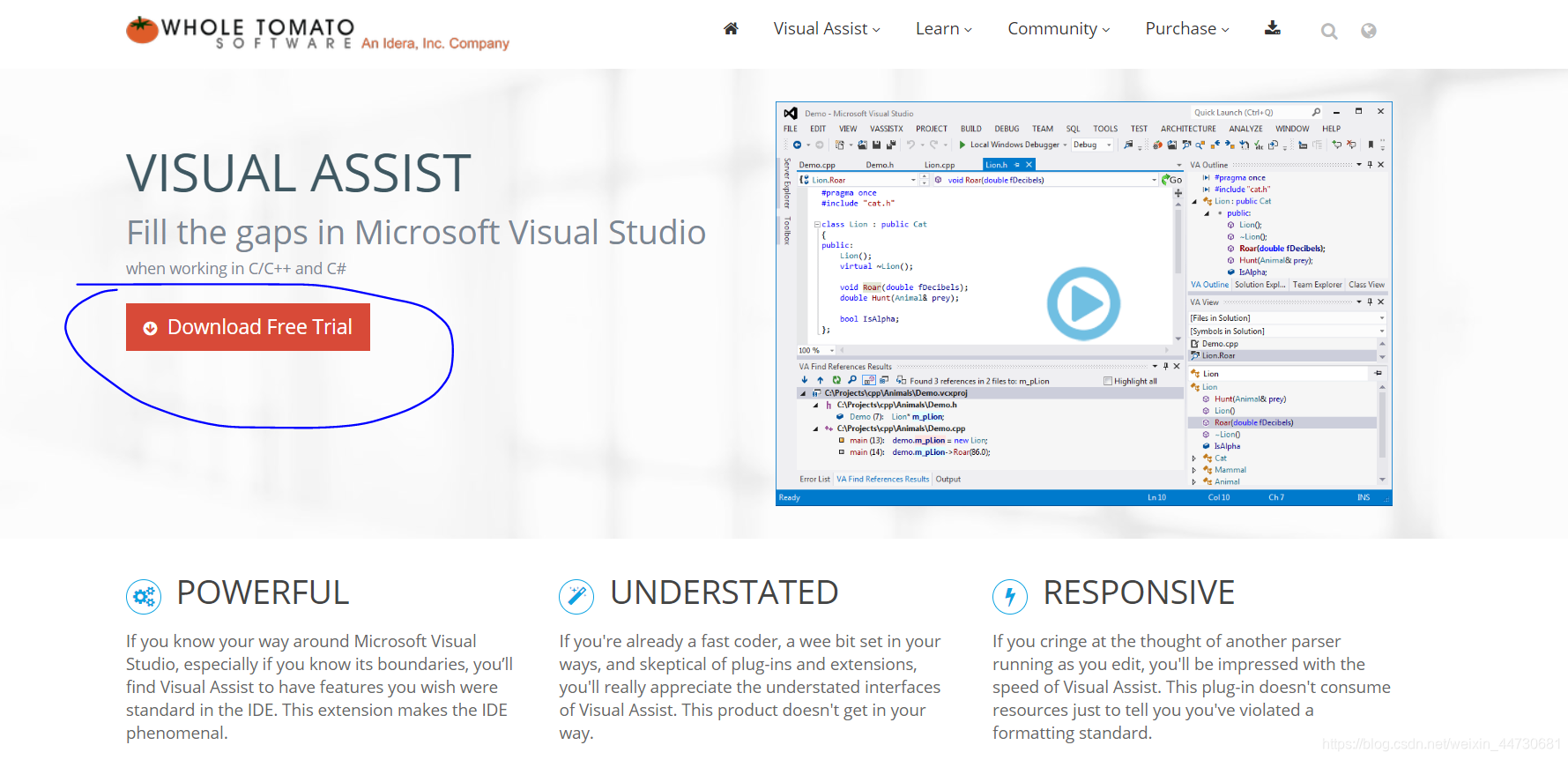This screenshot has width=1568, height=760.
Task: Click the pin icon on the VA Outline panel
Action: (1370, 165)
